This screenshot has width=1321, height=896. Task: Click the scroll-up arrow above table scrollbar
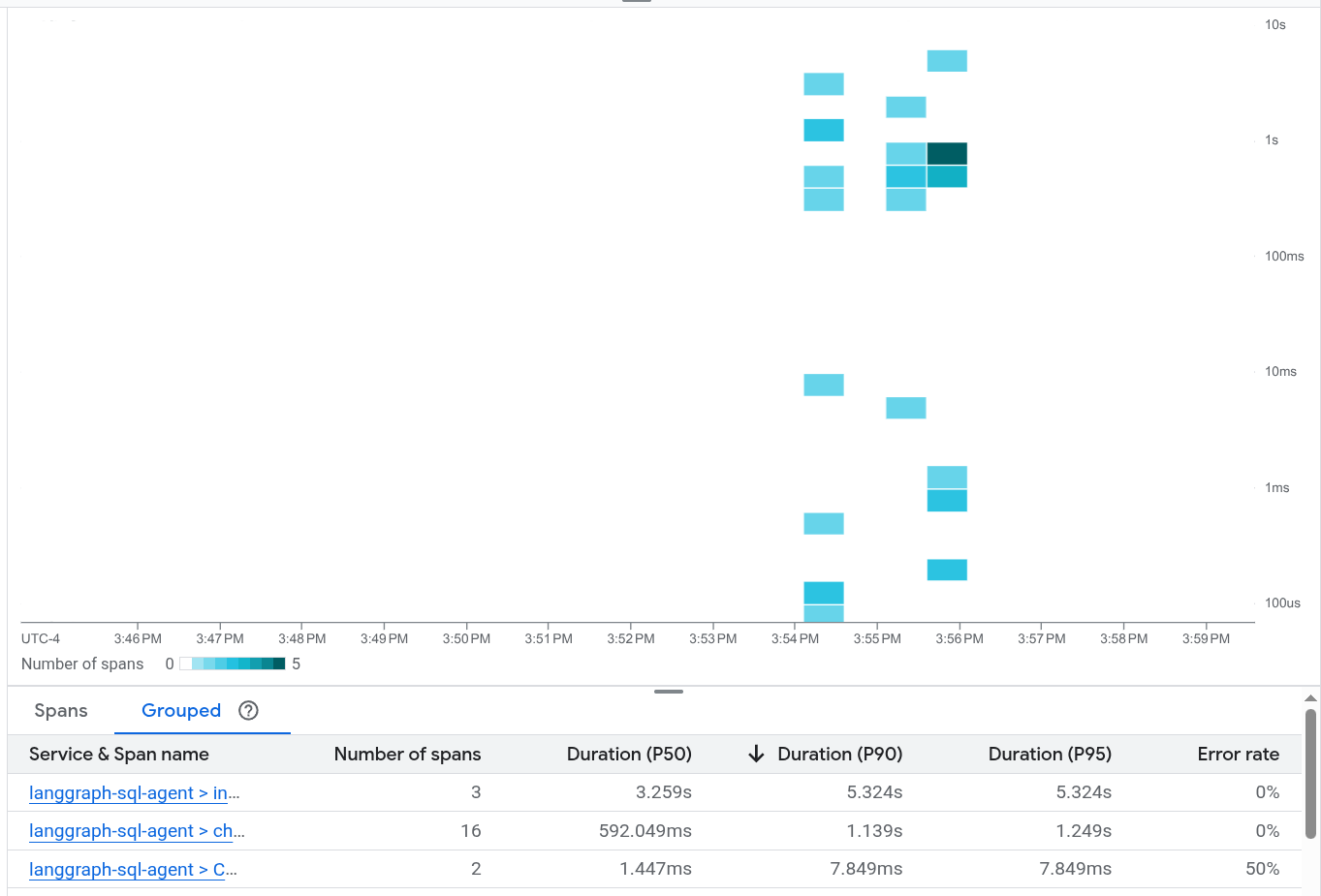click(x=1310, y=698)
